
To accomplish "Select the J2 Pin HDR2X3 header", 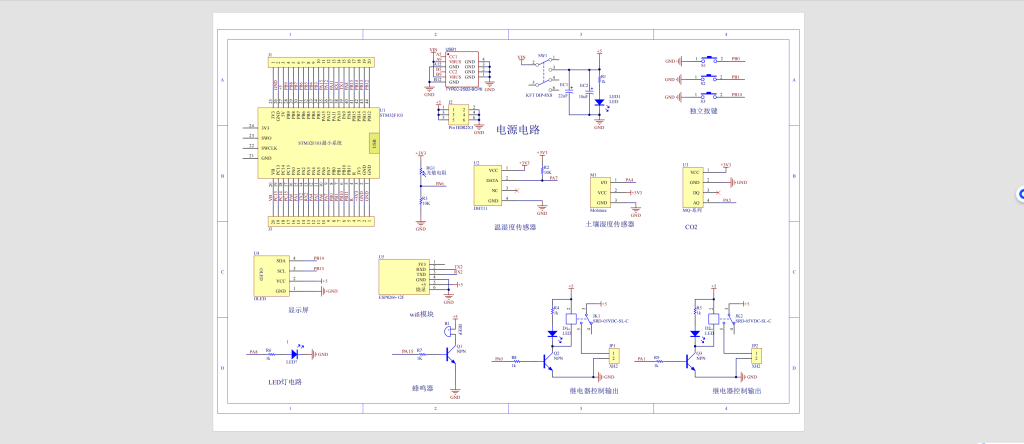I will pos(459,112).
